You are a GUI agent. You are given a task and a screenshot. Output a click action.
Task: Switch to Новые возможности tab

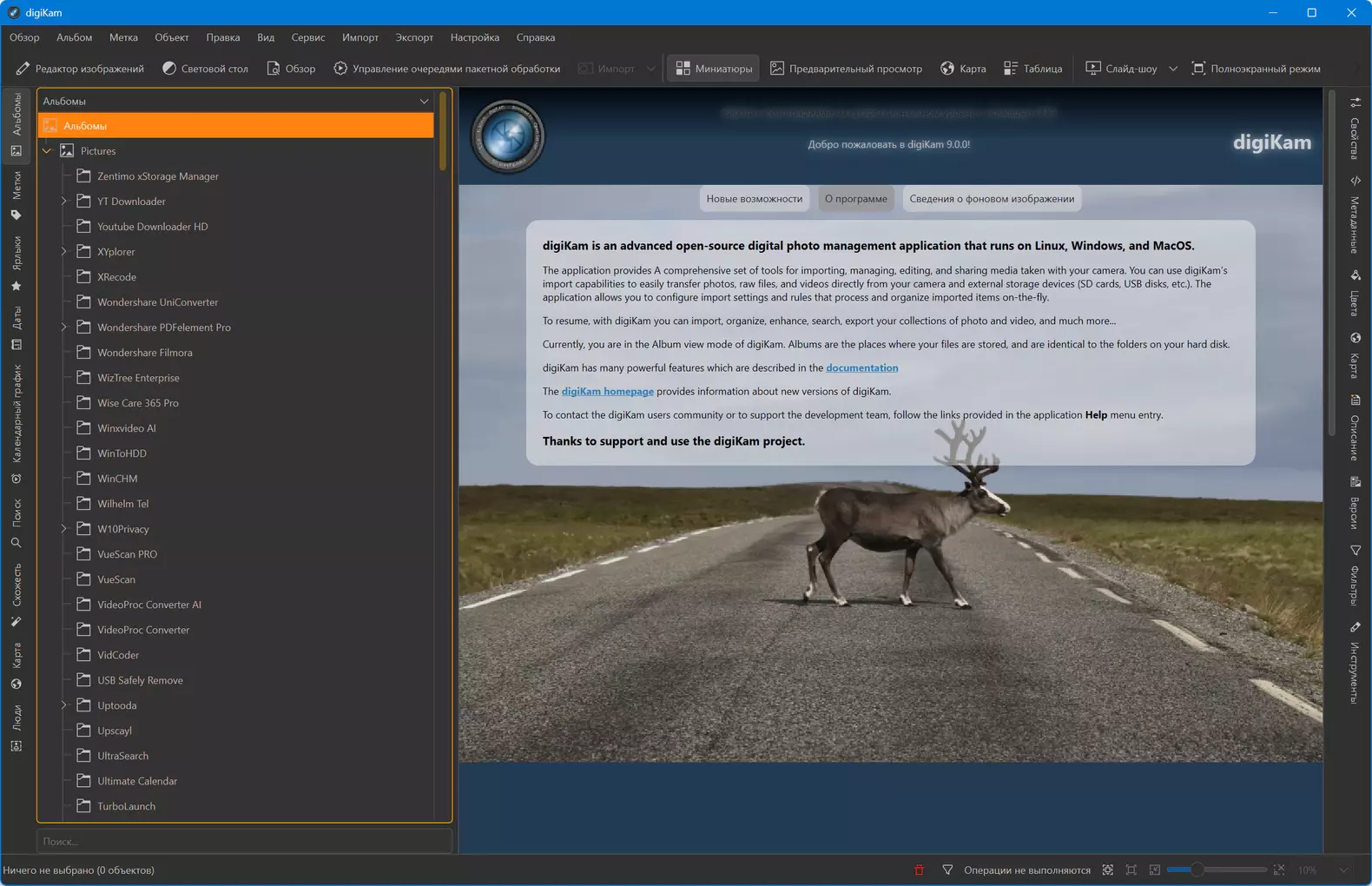click(x=754, y=199)
